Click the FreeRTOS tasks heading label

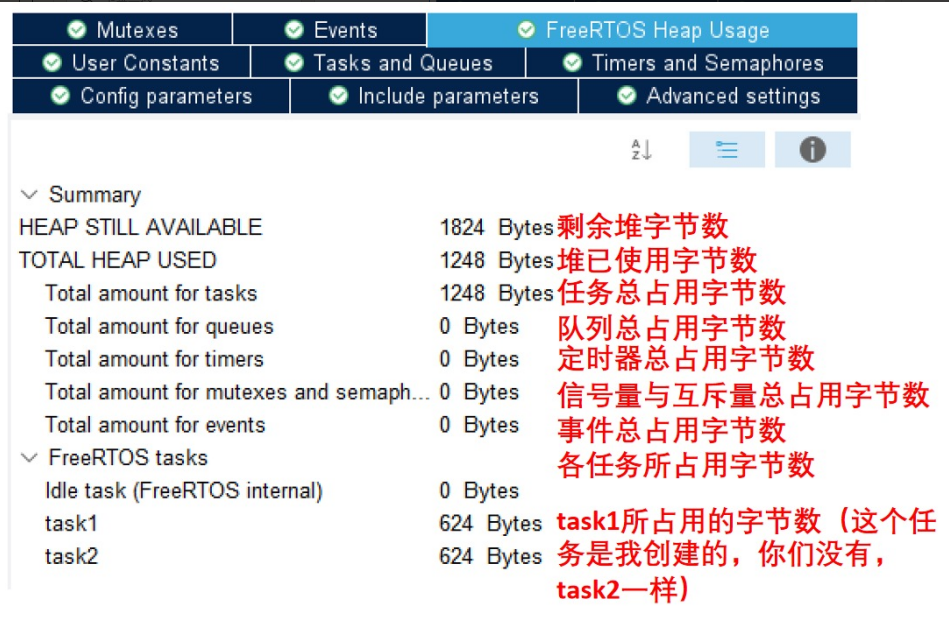pyautogui.click(x=128, y=458)
